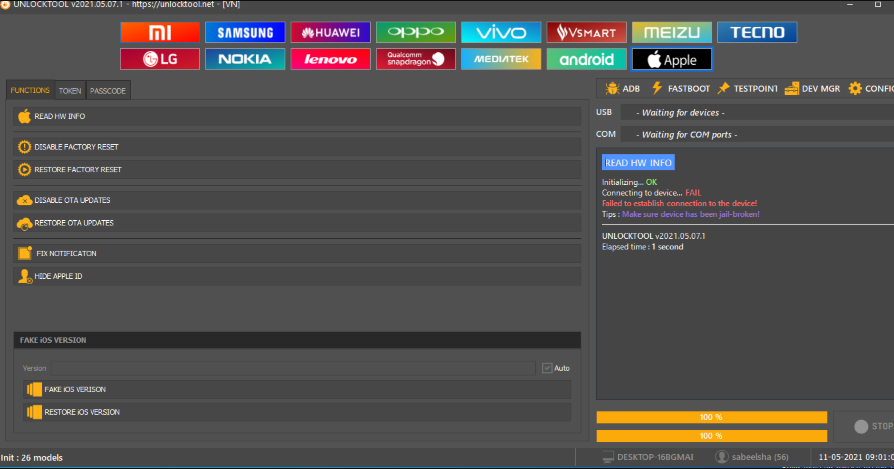Toggle the Auto version checkbox

[547, 368]
